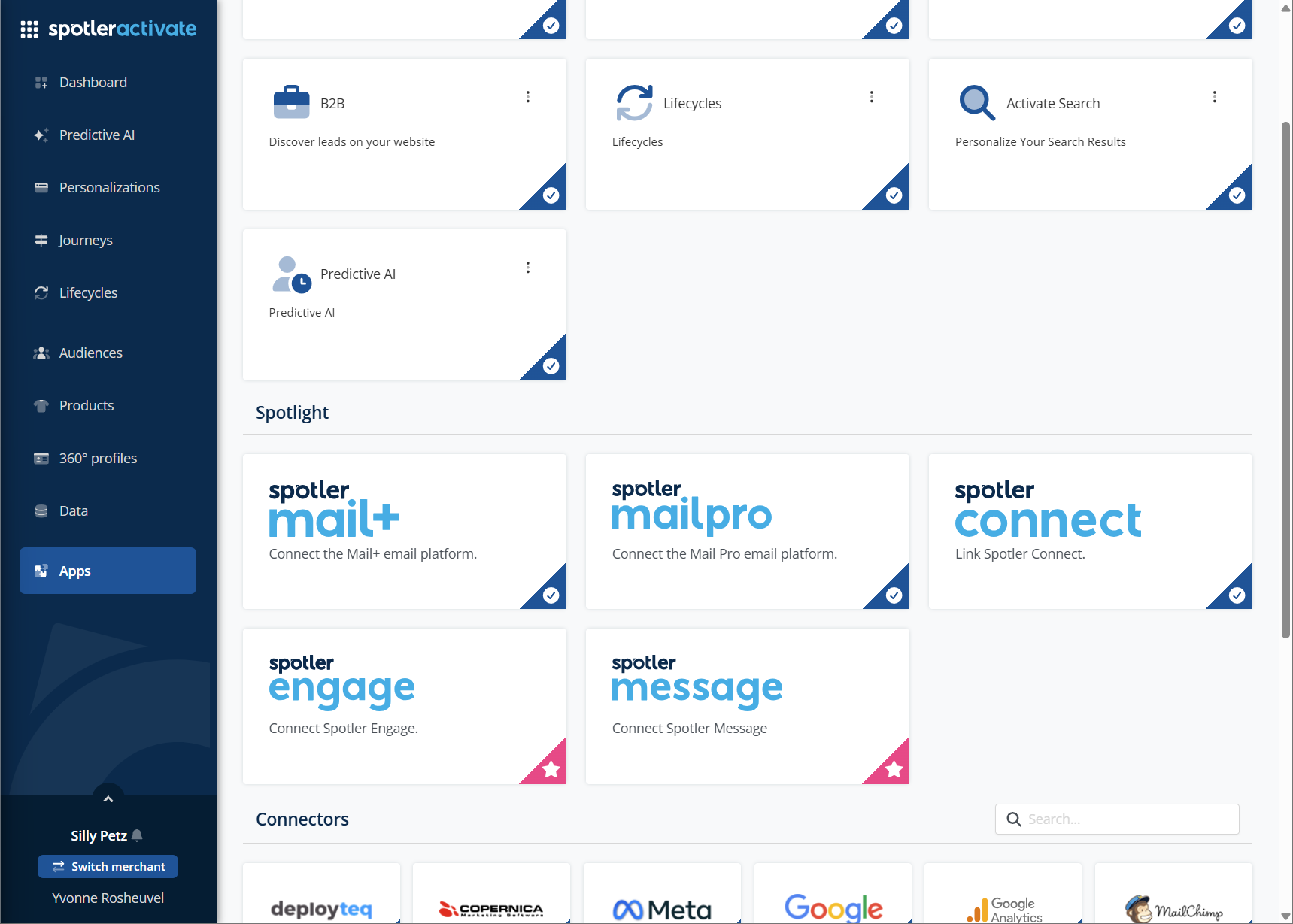Screen dimensions: 1293x924
Task: Click the Products t-shirt icon
Action: pos(41,405)
